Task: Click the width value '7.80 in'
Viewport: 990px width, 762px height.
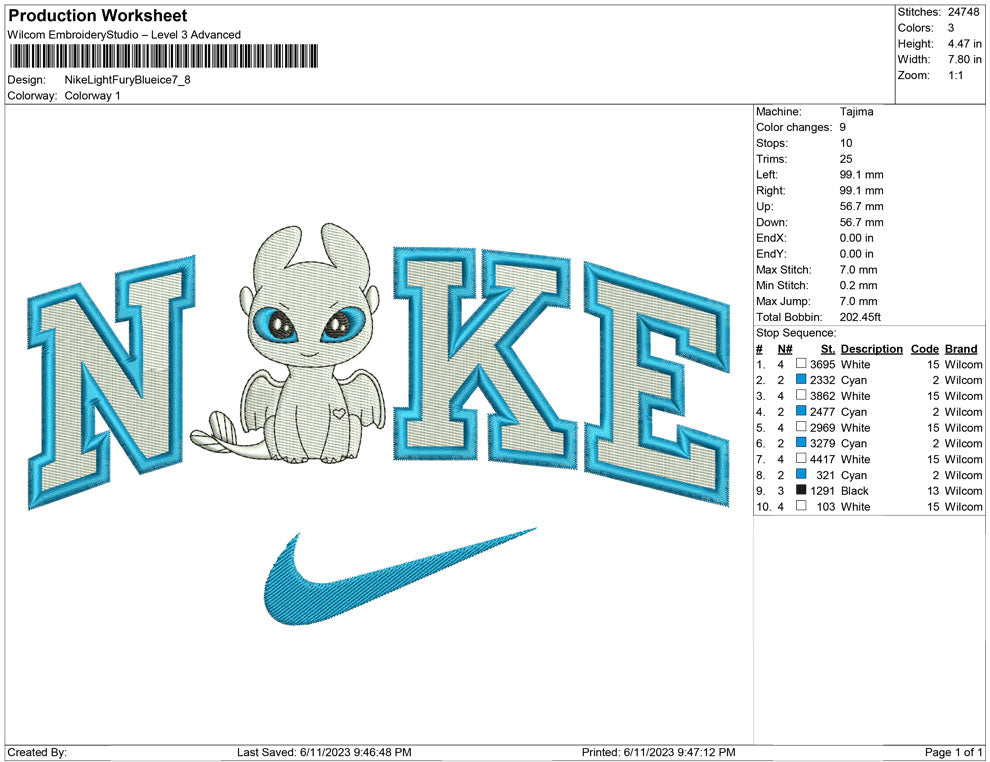Action: (965, 59)
